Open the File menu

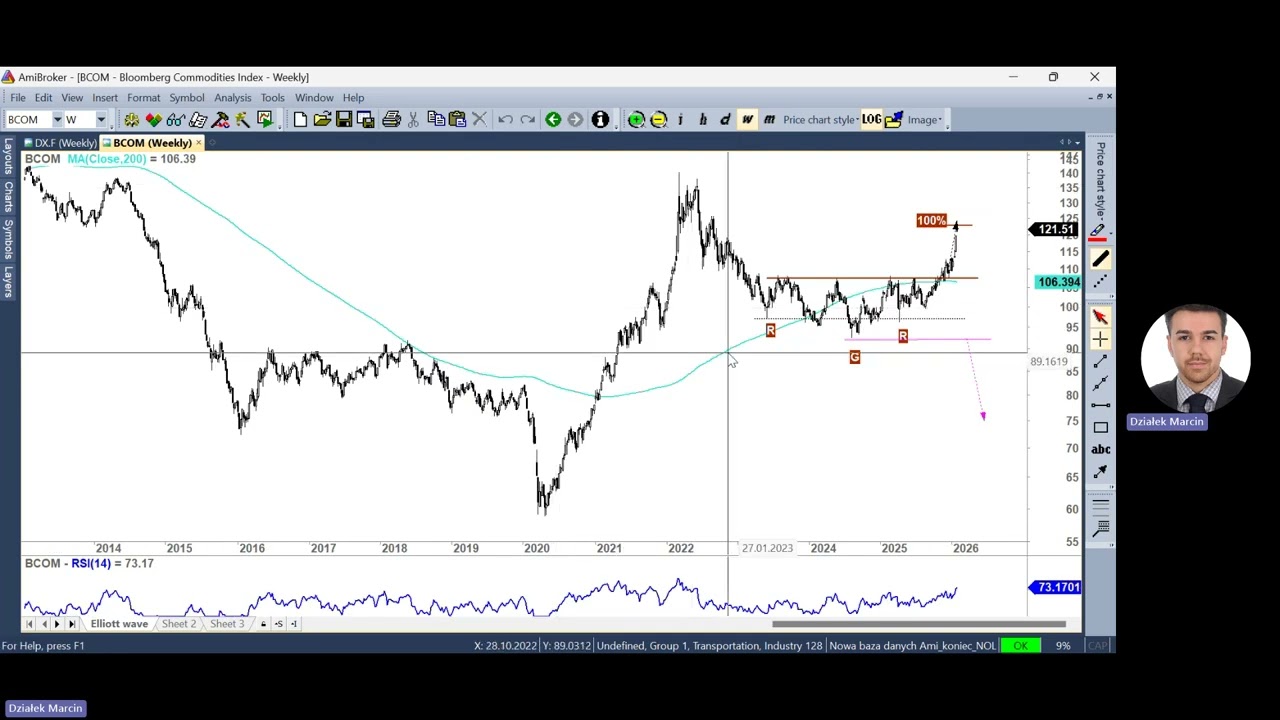(18, 98)
